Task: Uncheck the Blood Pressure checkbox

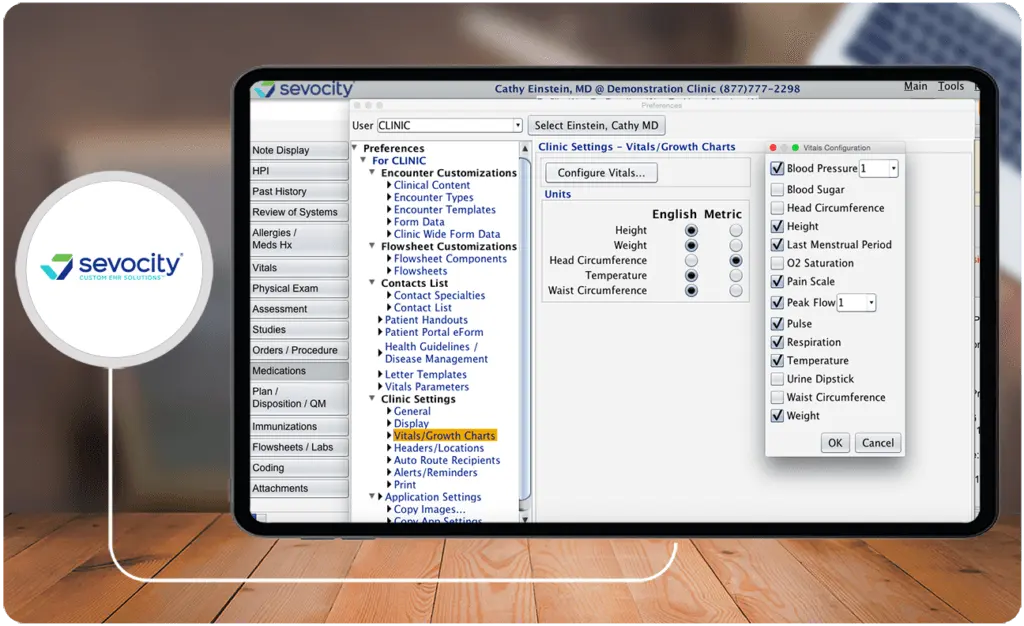Action: 777,168
